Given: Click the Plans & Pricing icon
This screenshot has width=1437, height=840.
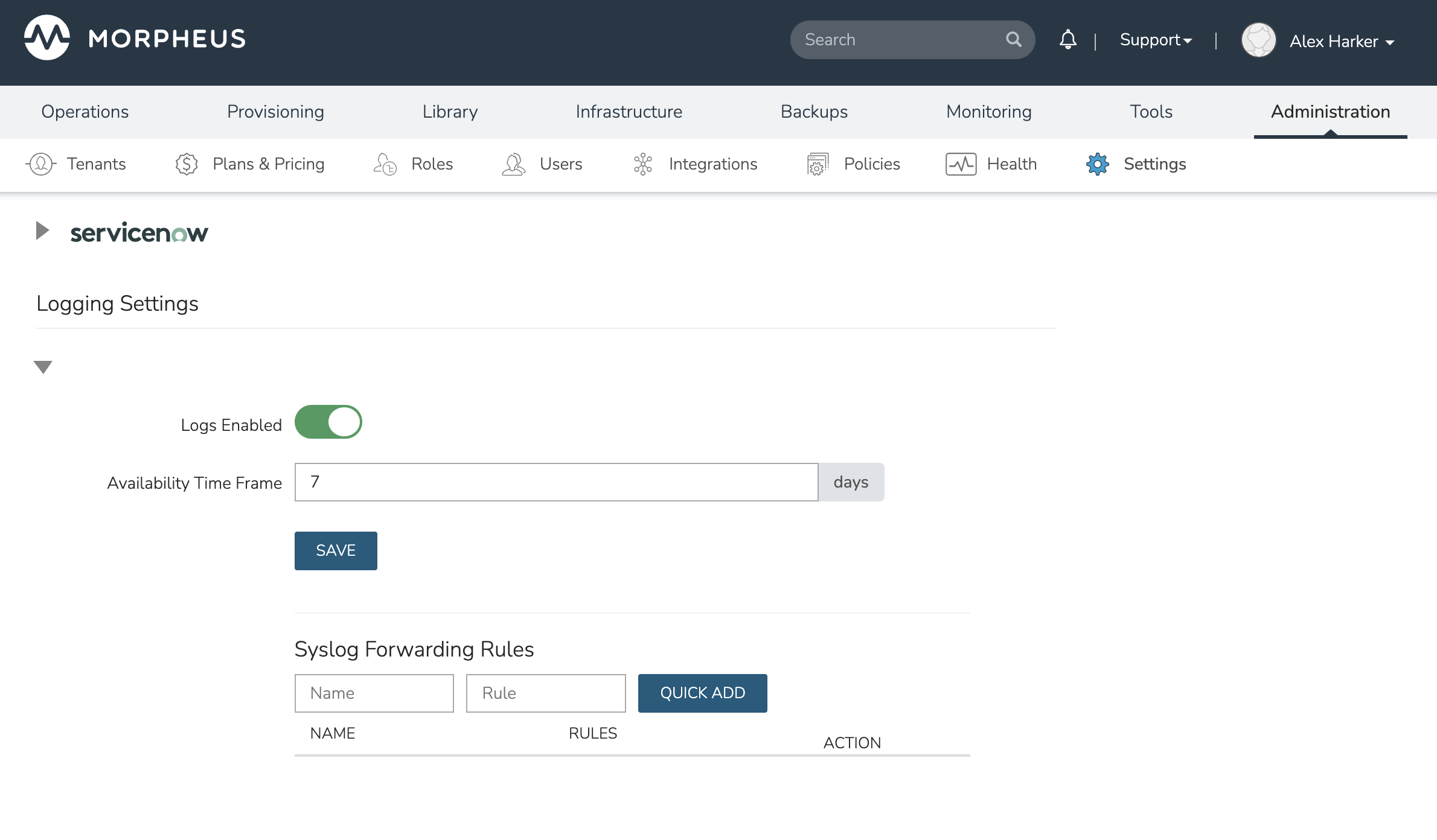Looking at the screenshot, I should 186,164.
